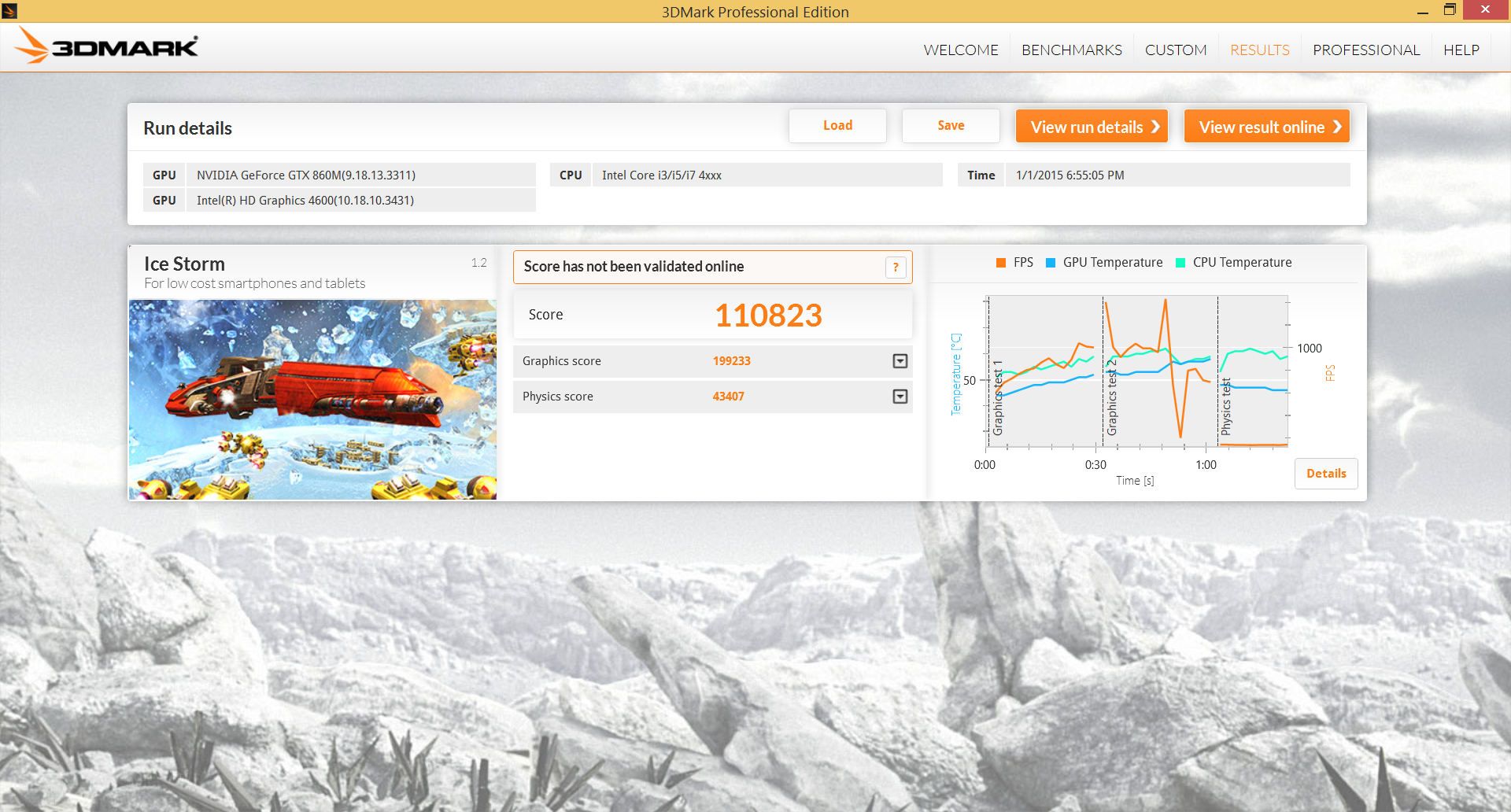This screenshot has height=812, width=1511.
Task: Open chart Details button
Action: click(x=1326, y=474)
